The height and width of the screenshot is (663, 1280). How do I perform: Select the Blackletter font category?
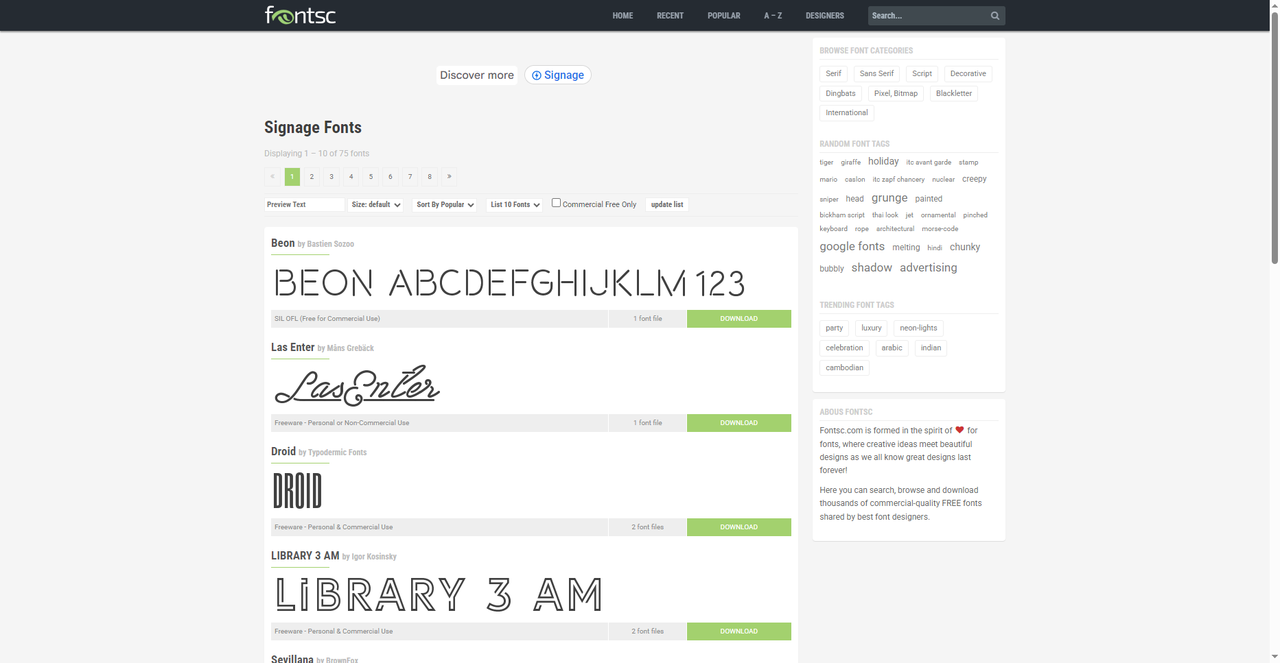tap(953, 93)
